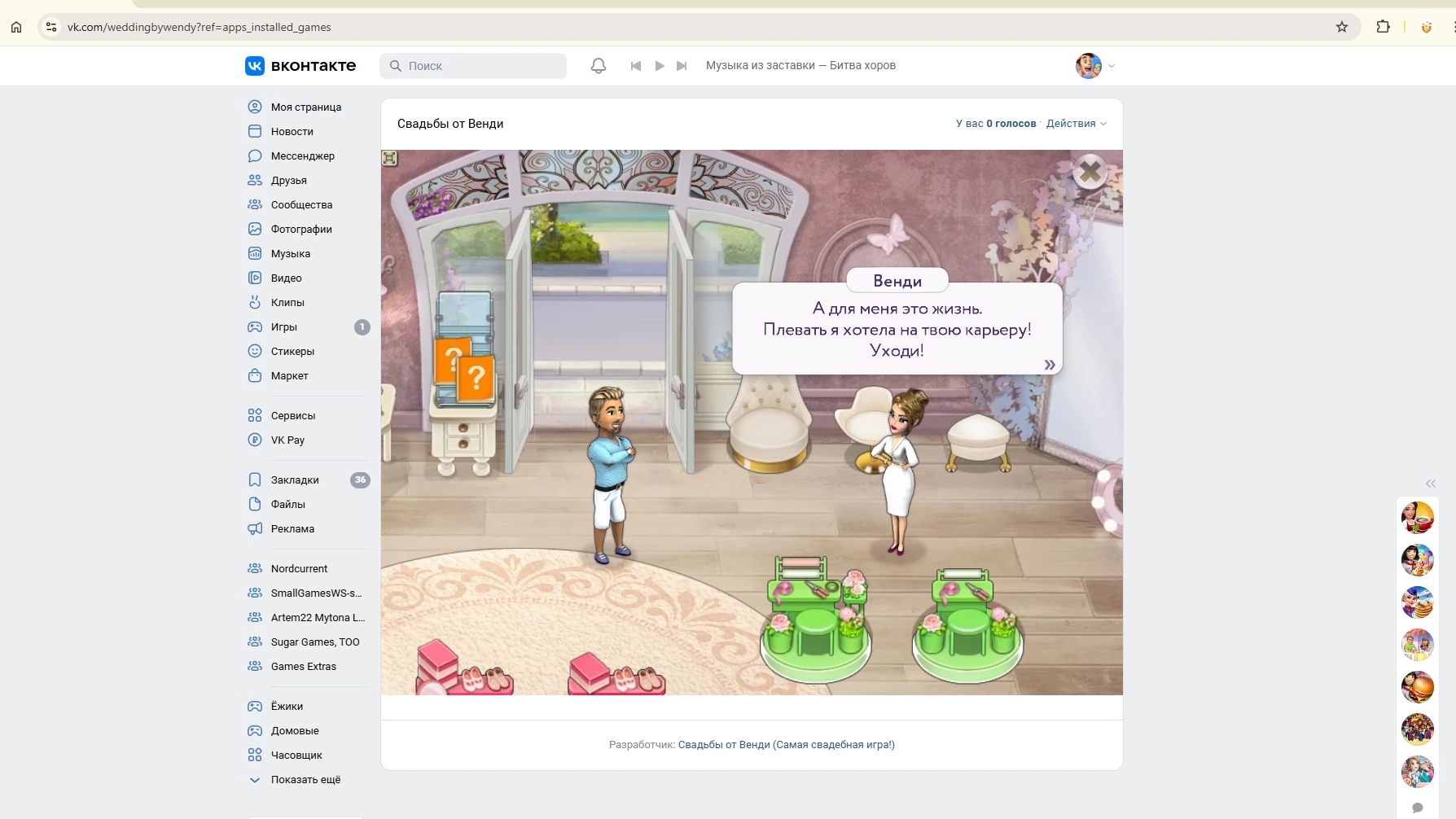Bookmark this page with star icon
Viewport: 1456px width, 819px height.
(1342, 27)
